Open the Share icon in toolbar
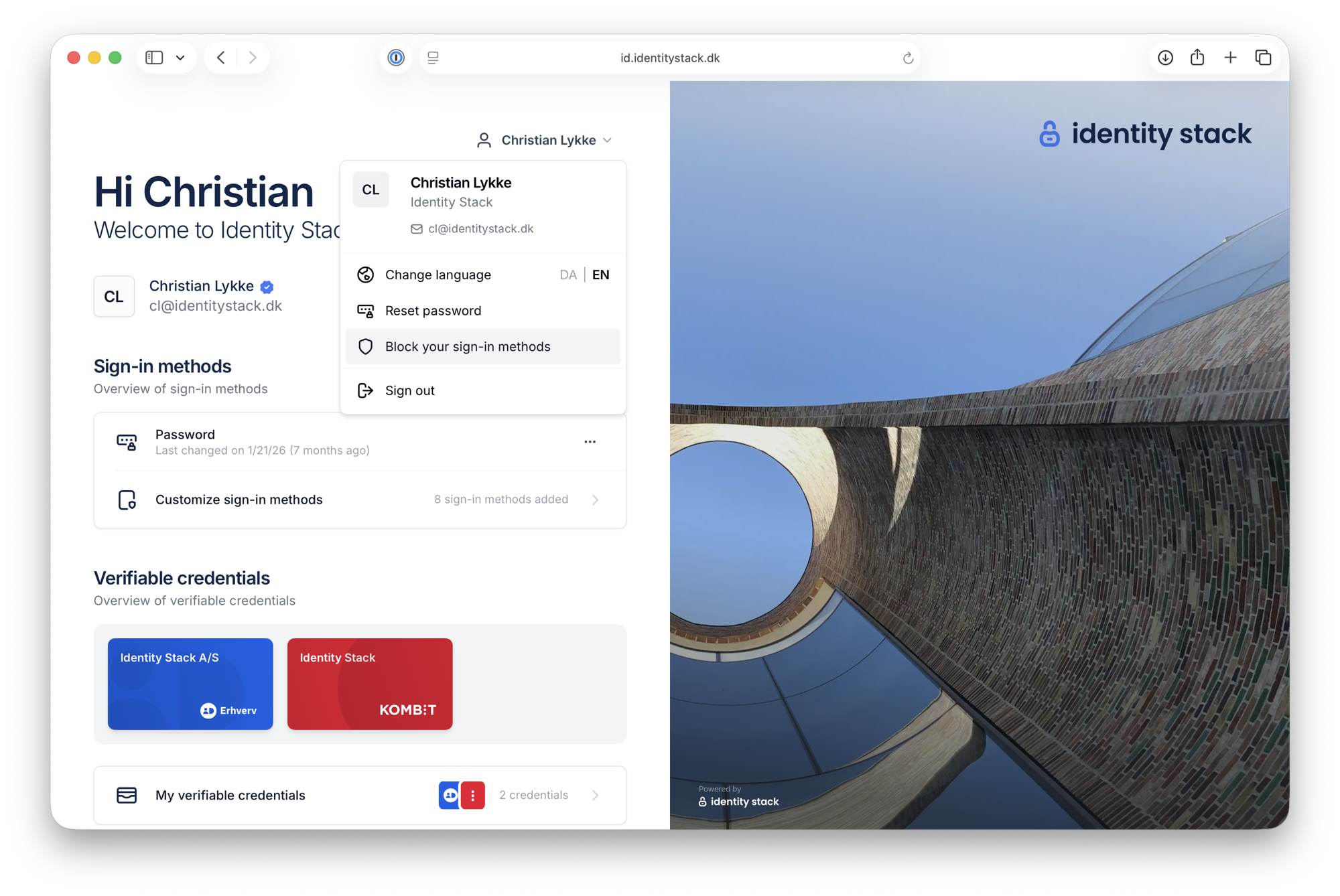The width and height of the screenshot is (1340, 896). tap(1197, 57)
